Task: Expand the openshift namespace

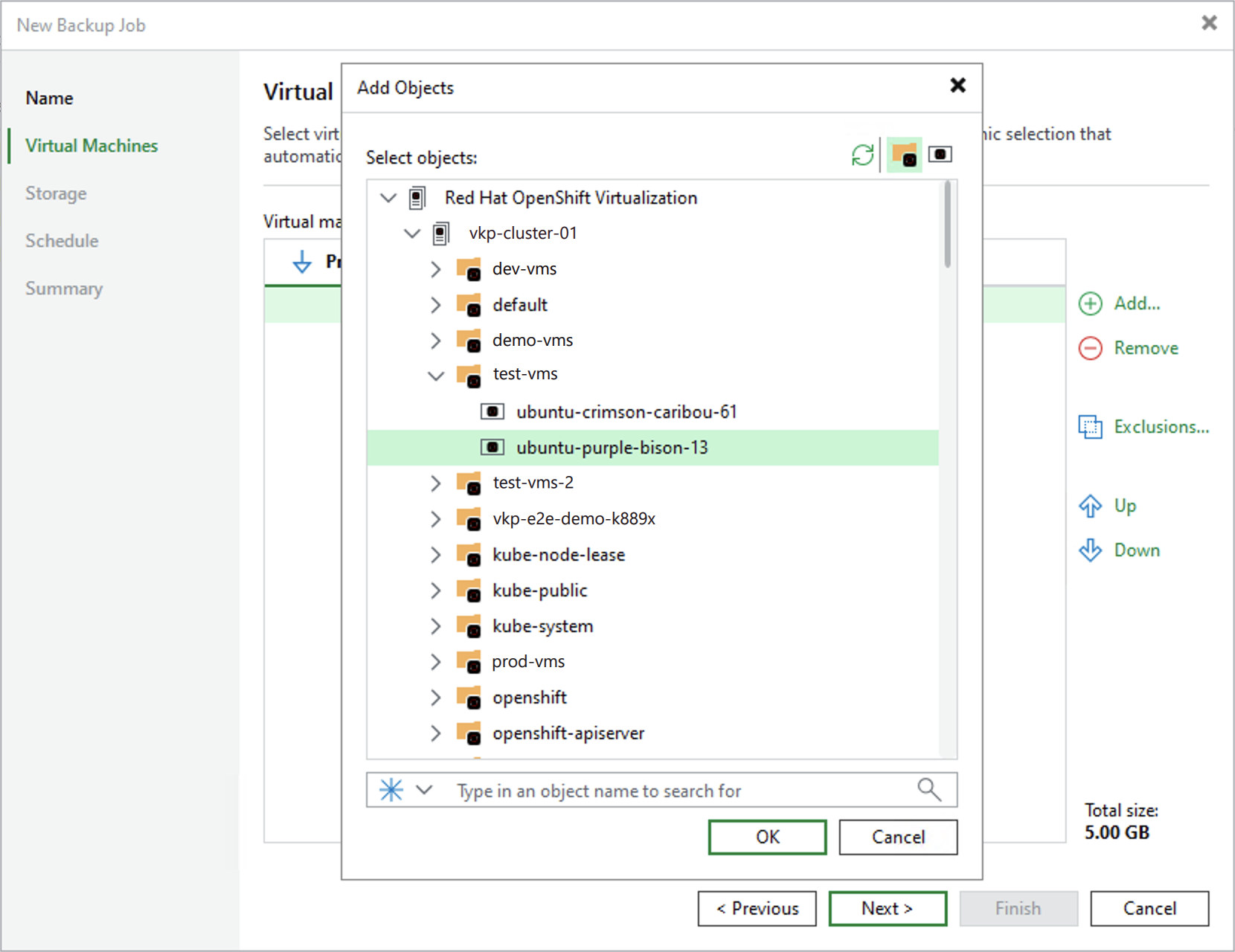Action: 436,698
